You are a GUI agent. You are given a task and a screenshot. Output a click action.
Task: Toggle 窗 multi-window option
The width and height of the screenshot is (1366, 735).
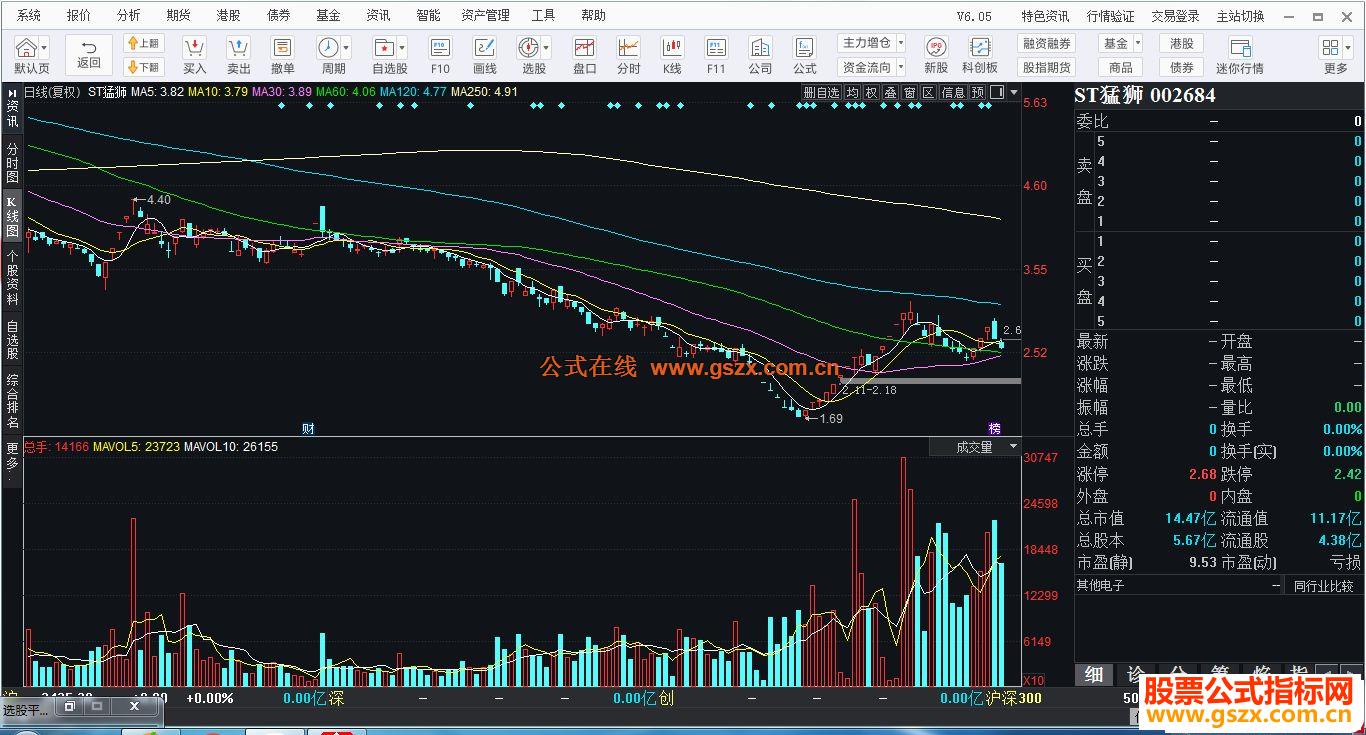tap(909, 92)
